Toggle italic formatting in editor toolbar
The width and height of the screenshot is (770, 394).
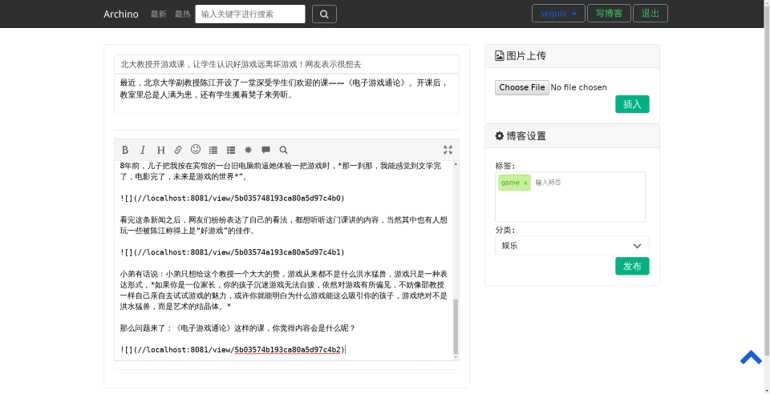click(x=142, y=150)
